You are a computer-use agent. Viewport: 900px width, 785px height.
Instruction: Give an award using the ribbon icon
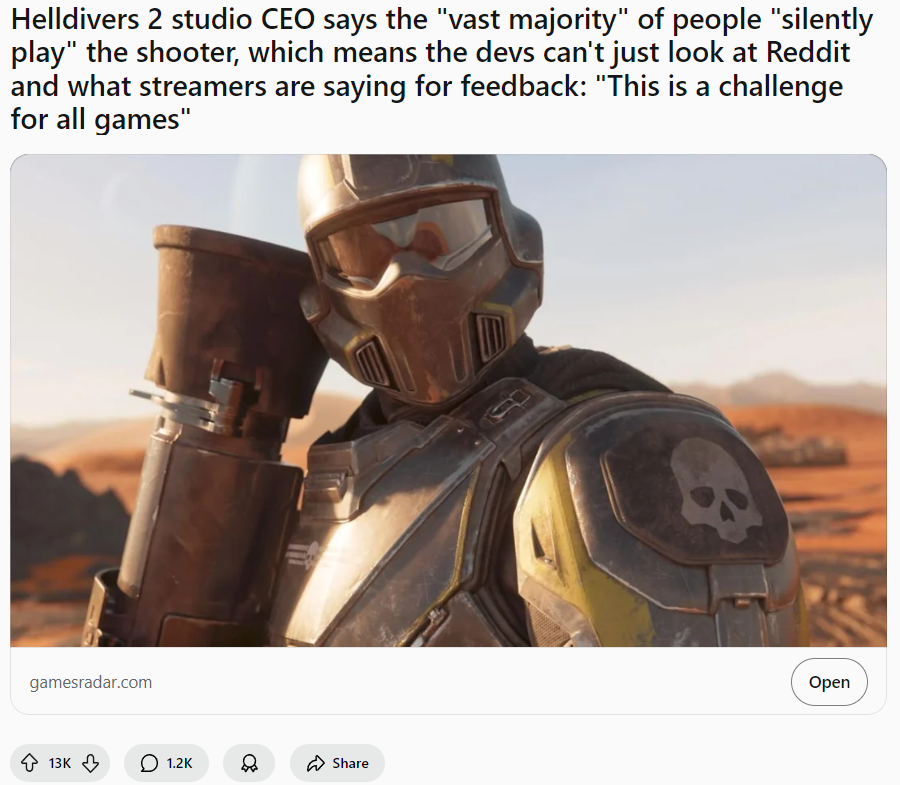tap(249, 763)
